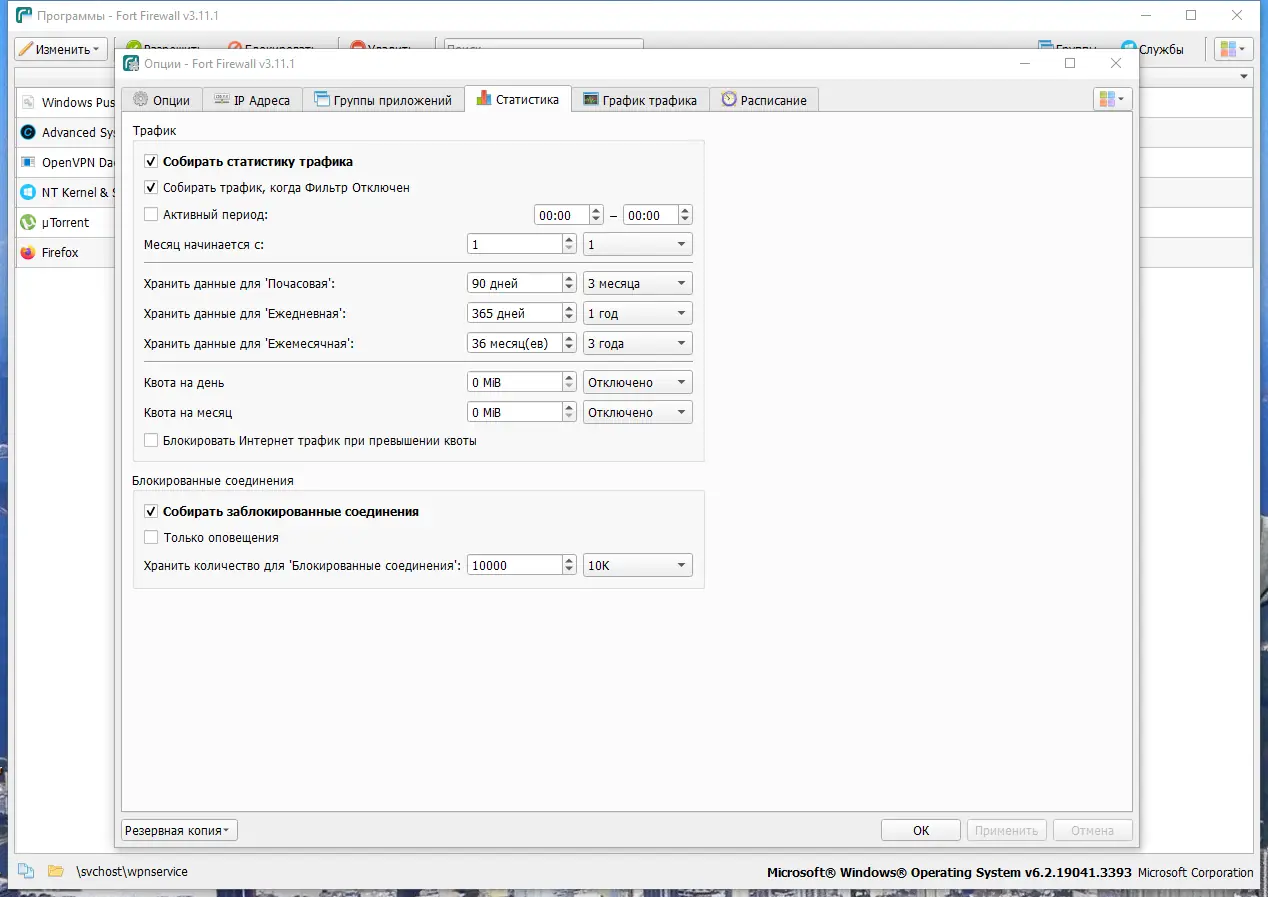Click the folder icon in the status bar

click(55, 871)
